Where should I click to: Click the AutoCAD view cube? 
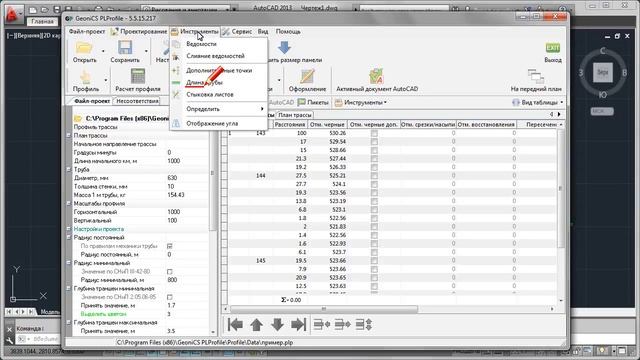click(603, 73)
